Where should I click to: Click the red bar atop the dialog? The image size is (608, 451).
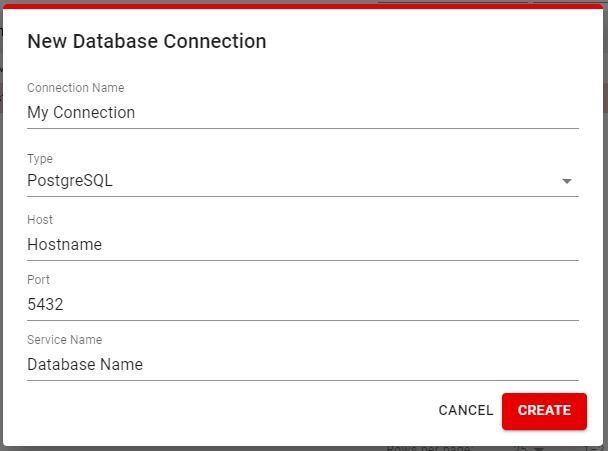pyautogui.click(x=302, y=6)
